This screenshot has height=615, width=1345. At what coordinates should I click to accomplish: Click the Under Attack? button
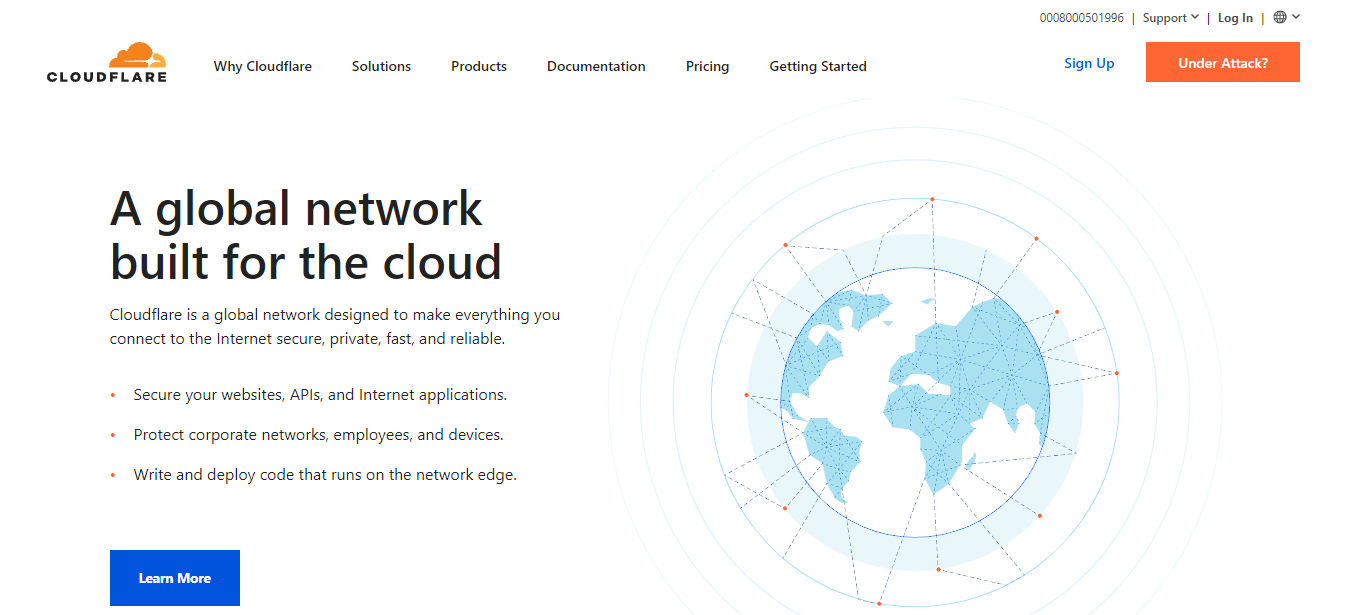click(x=1223, y=62)
